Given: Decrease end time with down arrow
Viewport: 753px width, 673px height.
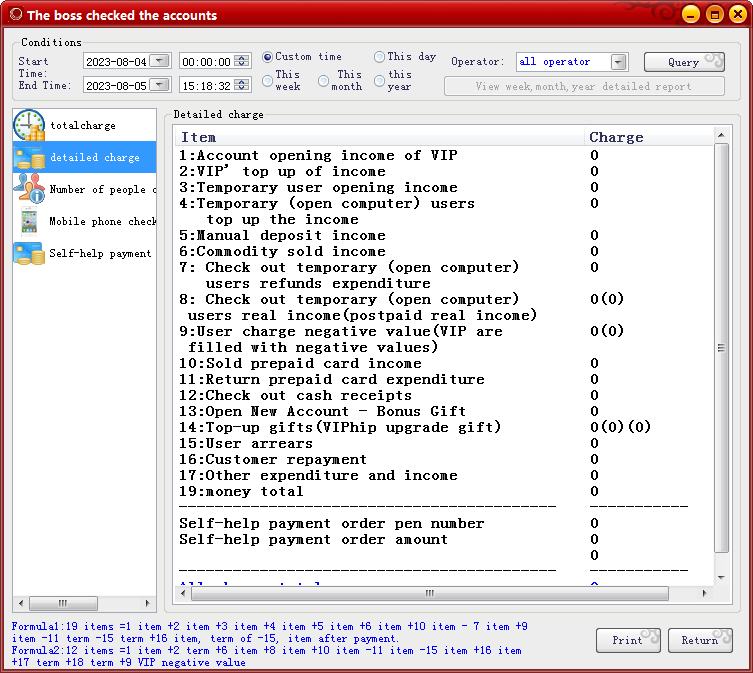Looking at the screenshot, I should pyautogui.click(x=242, y=88).
